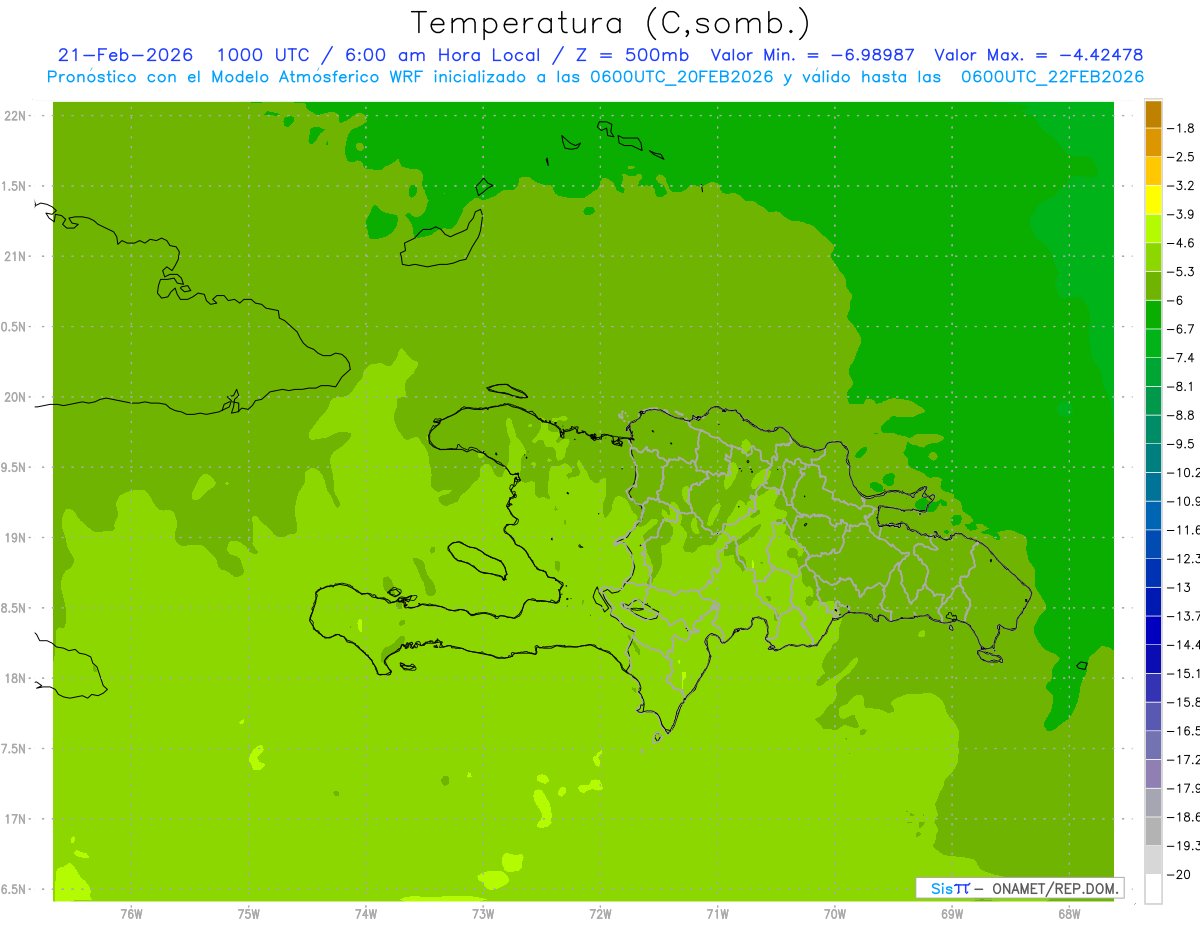Click the '76W' longitude label
The image size is (1200, 927).
131,914
